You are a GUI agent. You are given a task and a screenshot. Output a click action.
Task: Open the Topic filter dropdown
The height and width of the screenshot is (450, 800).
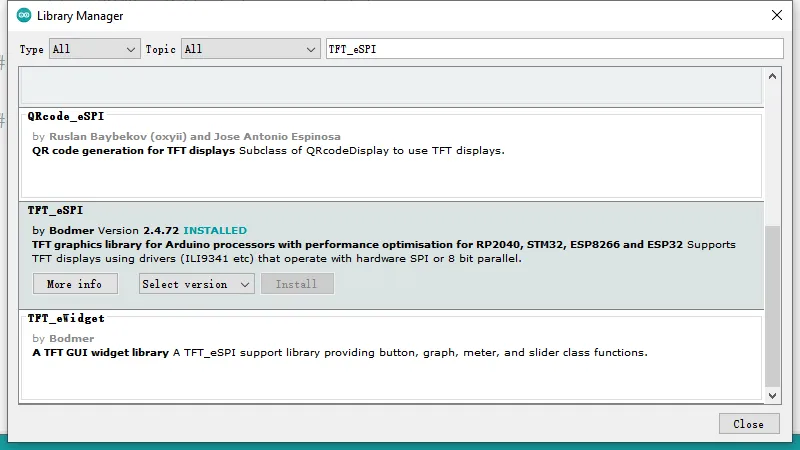point(251,49)
